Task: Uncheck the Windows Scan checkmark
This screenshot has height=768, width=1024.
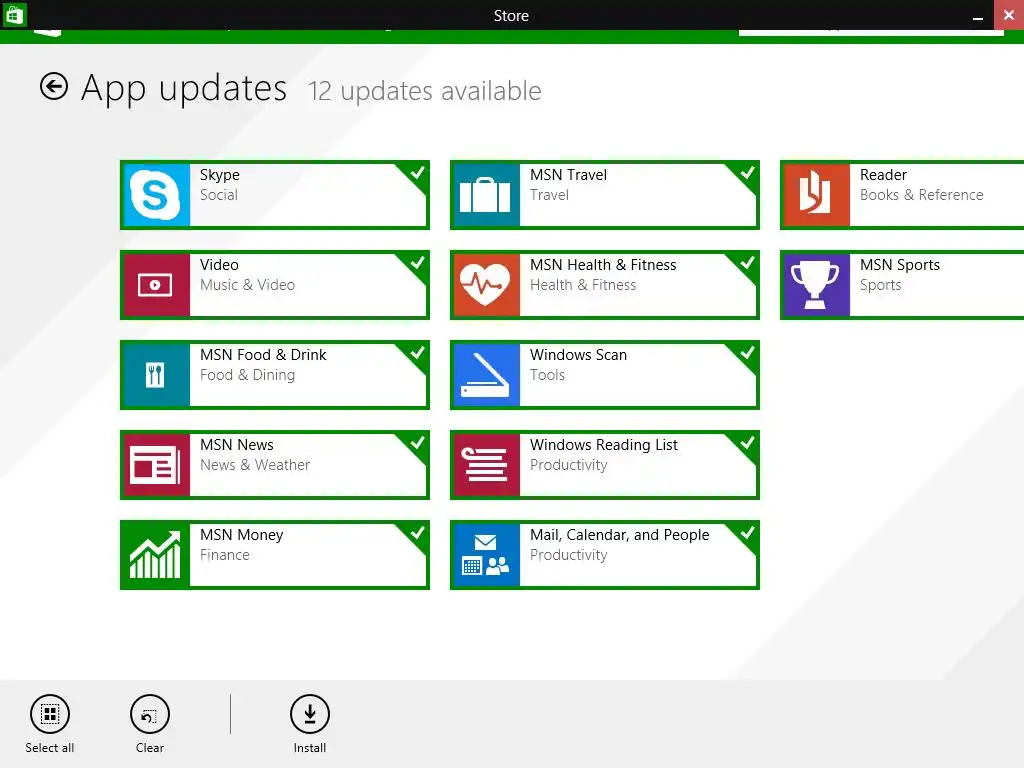Action: [747, 353]
